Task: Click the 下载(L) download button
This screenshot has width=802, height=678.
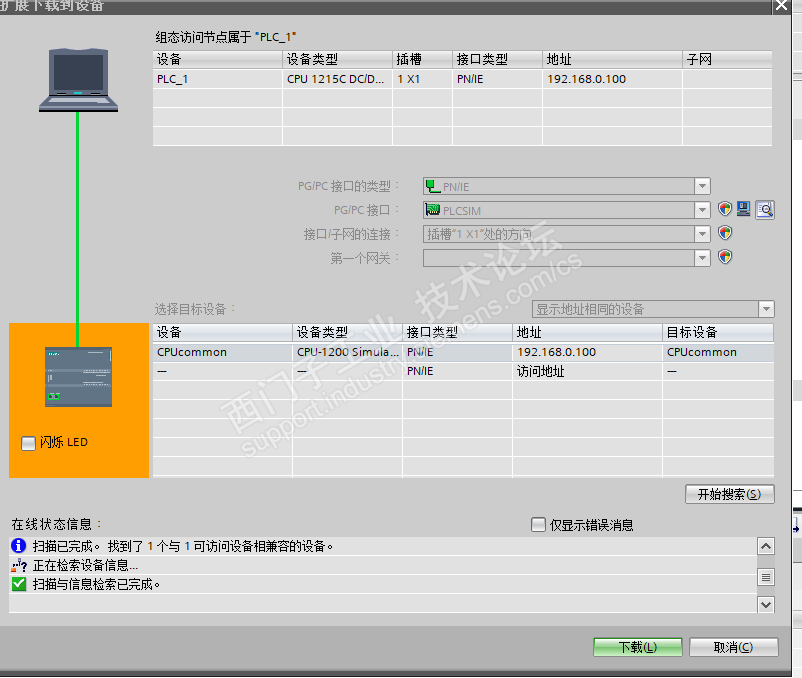Action: [x=638, y=647]
